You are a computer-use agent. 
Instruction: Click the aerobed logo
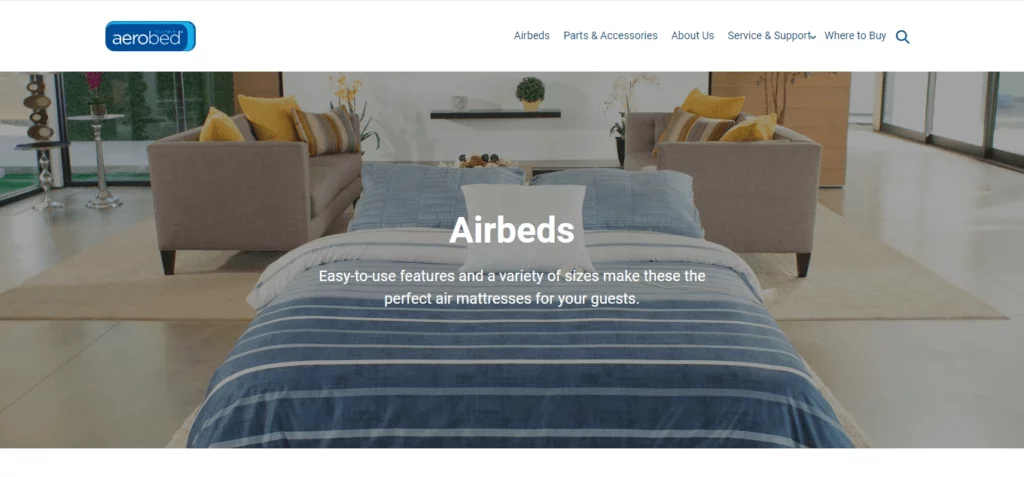[150, 36]
